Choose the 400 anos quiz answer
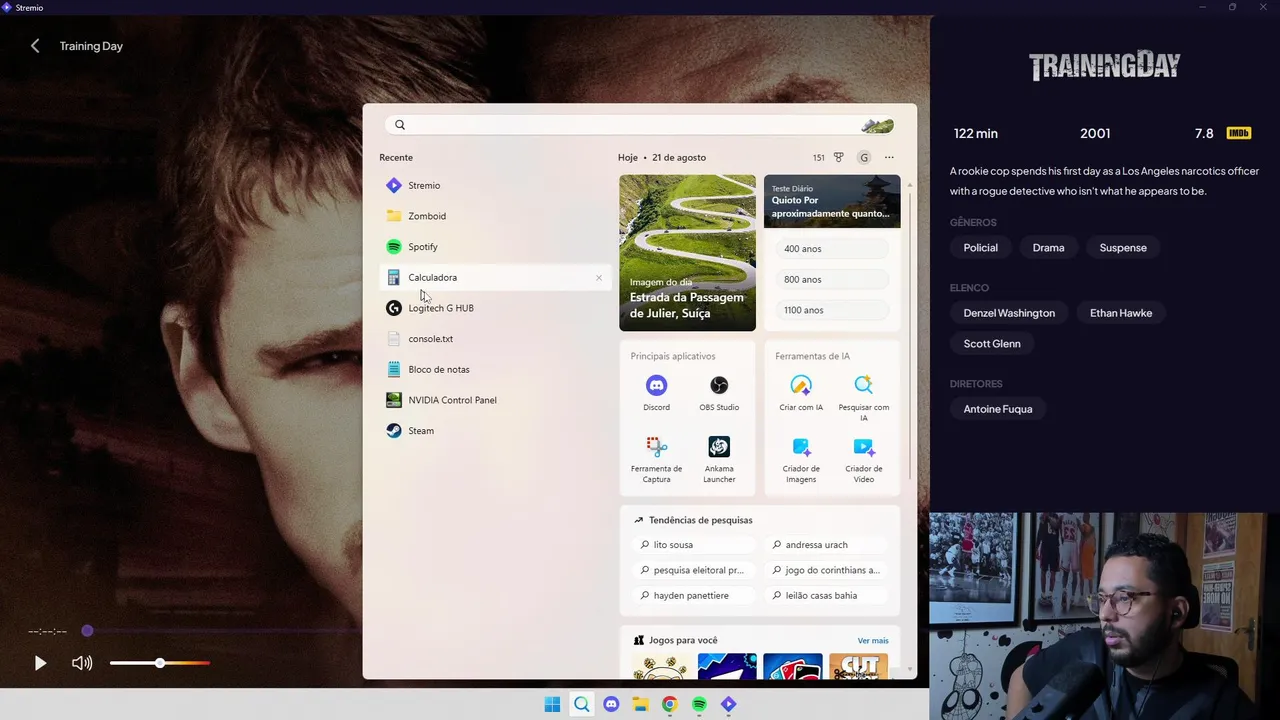1280x720 pixels. pyautogui.click(x=832, y=249)
